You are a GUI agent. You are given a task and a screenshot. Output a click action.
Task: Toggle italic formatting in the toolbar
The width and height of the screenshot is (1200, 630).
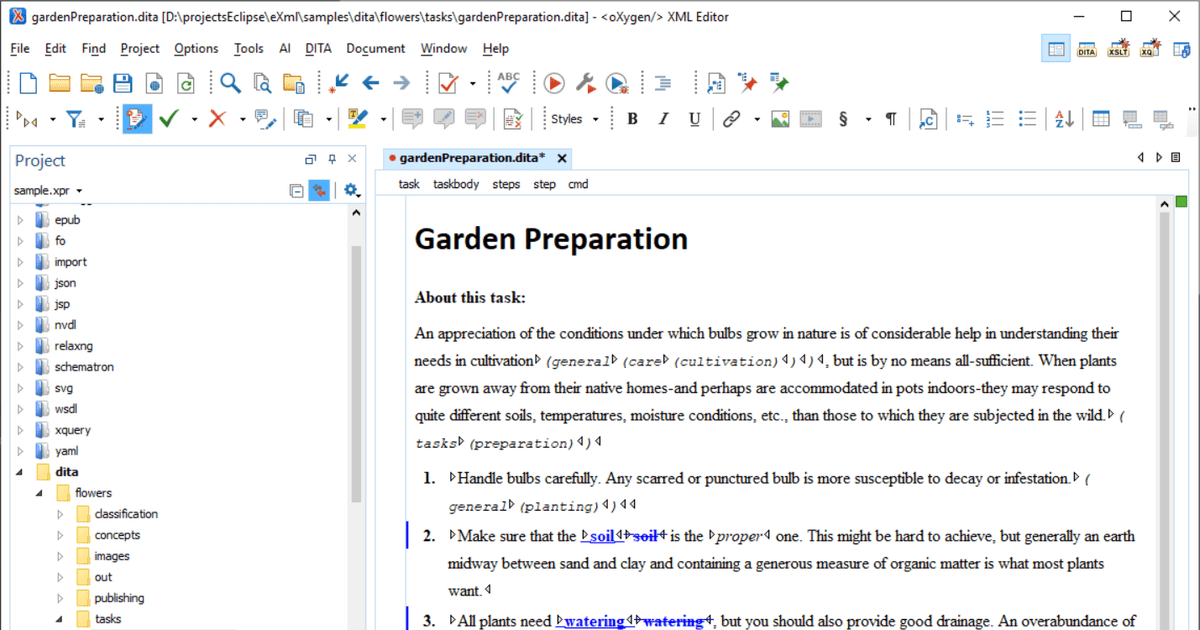coord(663,119)
